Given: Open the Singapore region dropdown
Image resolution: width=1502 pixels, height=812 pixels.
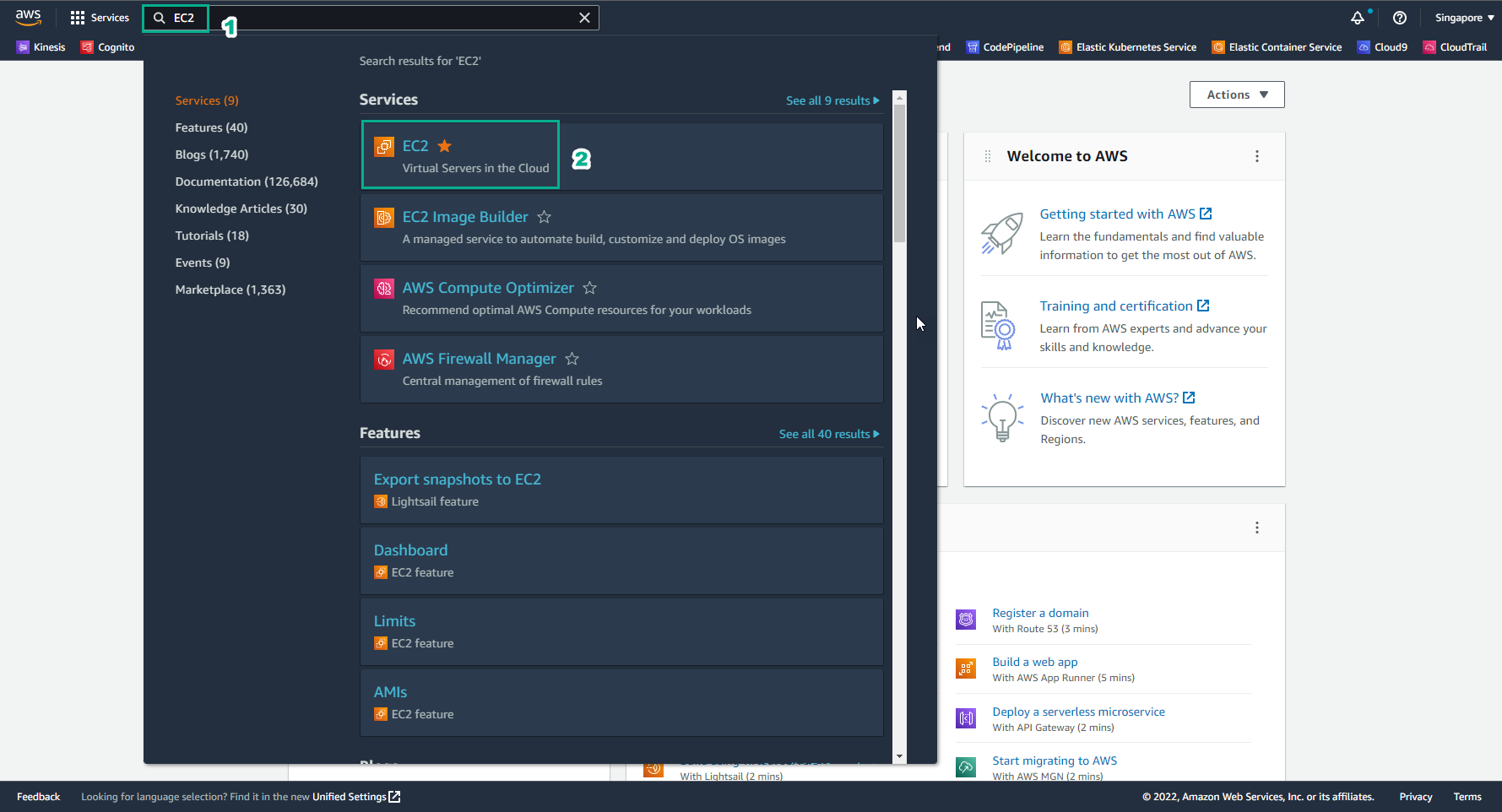Looking at the screenshot, I should [1465, 18].
